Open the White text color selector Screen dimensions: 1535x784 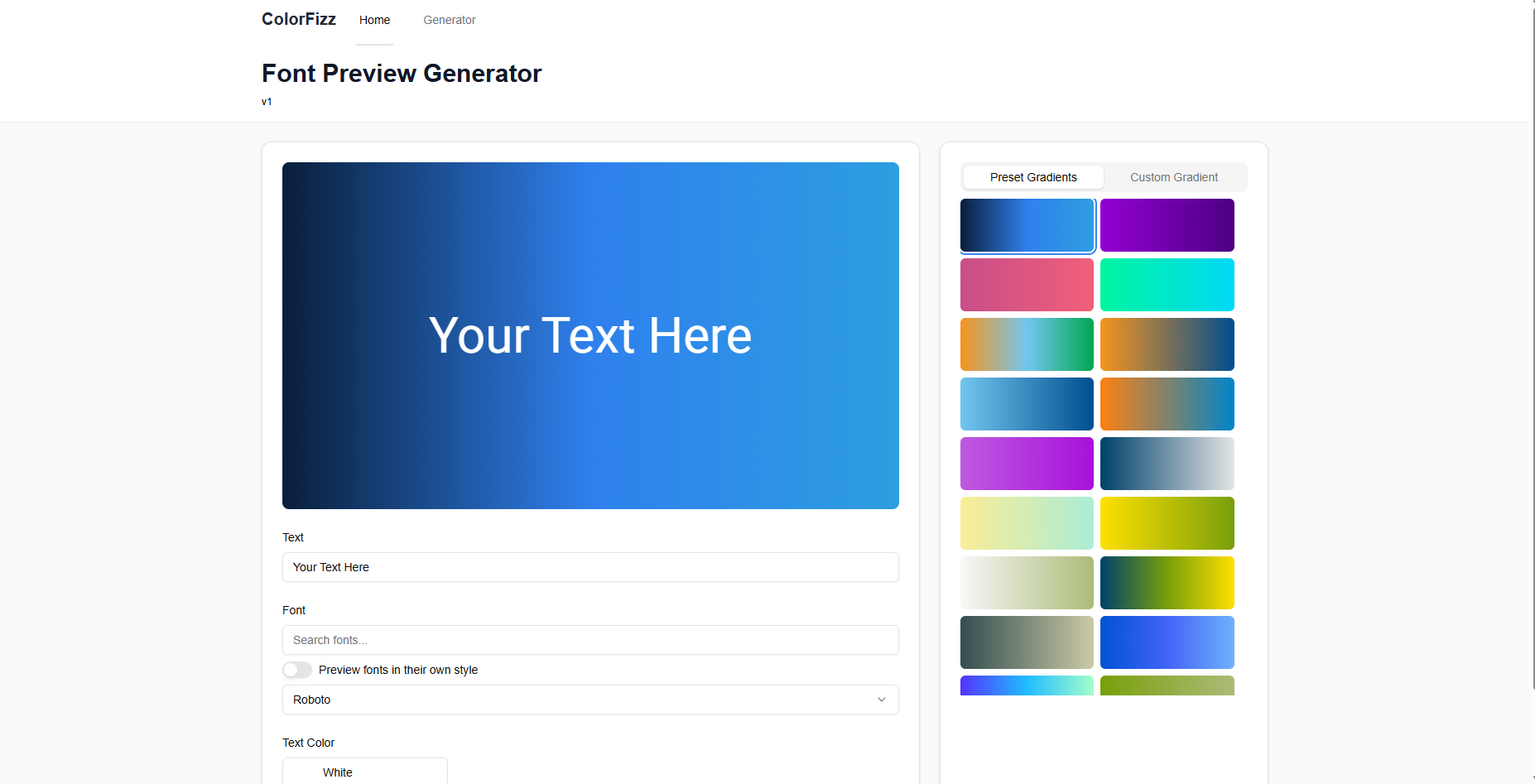pos(364,772)
